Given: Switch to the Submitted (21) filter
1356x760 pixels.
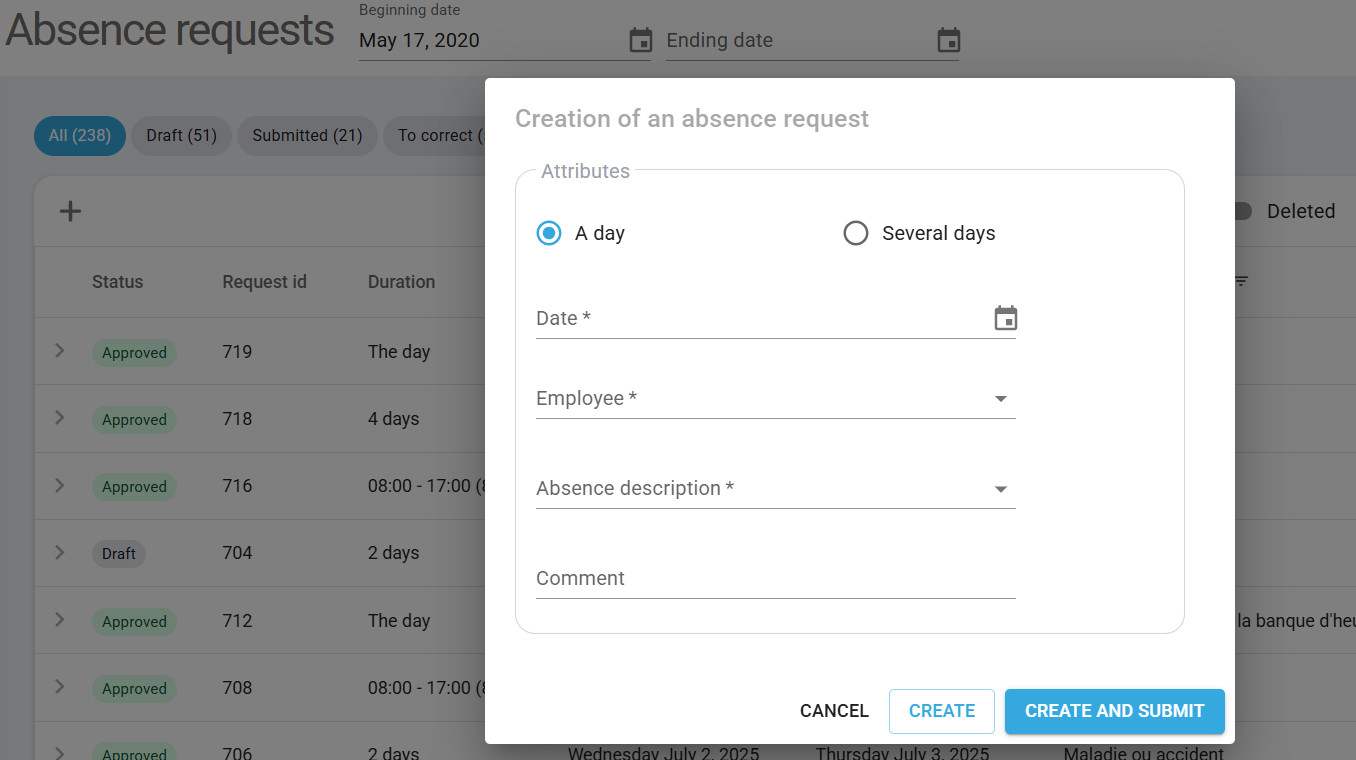Looking at the screenshot, I should point(307,135).
